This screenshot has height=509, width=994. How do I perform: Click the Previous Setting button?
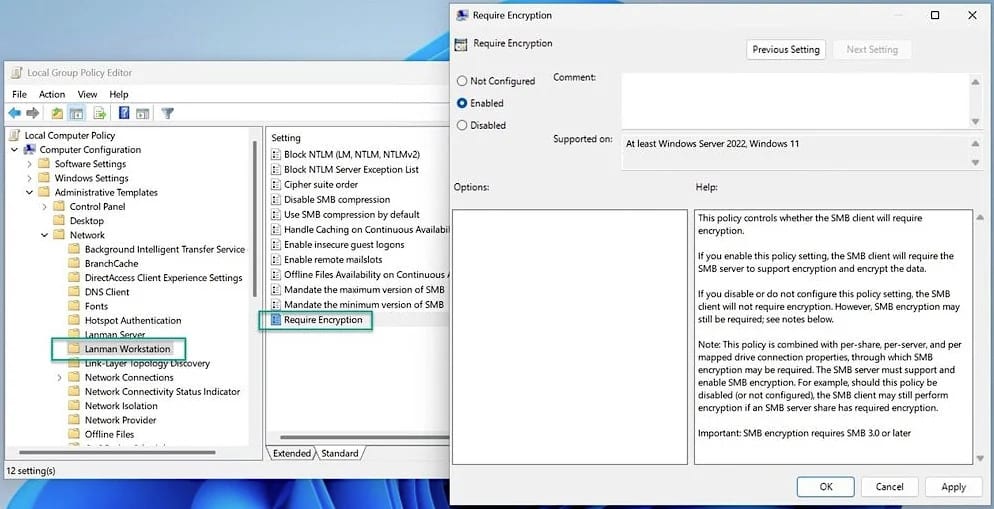[786, 49]
